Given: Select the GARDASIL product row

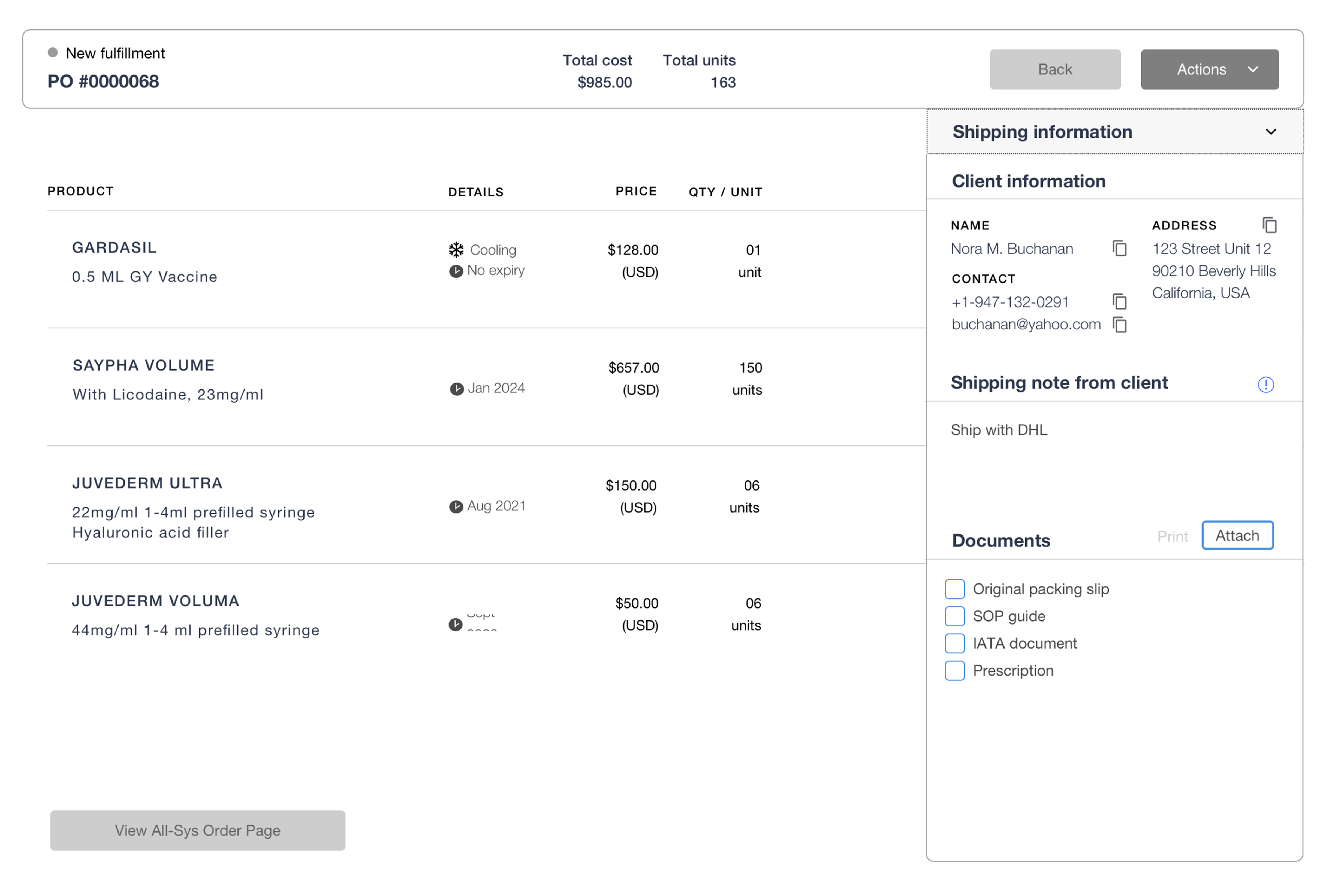Looking at the screenshot, I should [486, 269].
